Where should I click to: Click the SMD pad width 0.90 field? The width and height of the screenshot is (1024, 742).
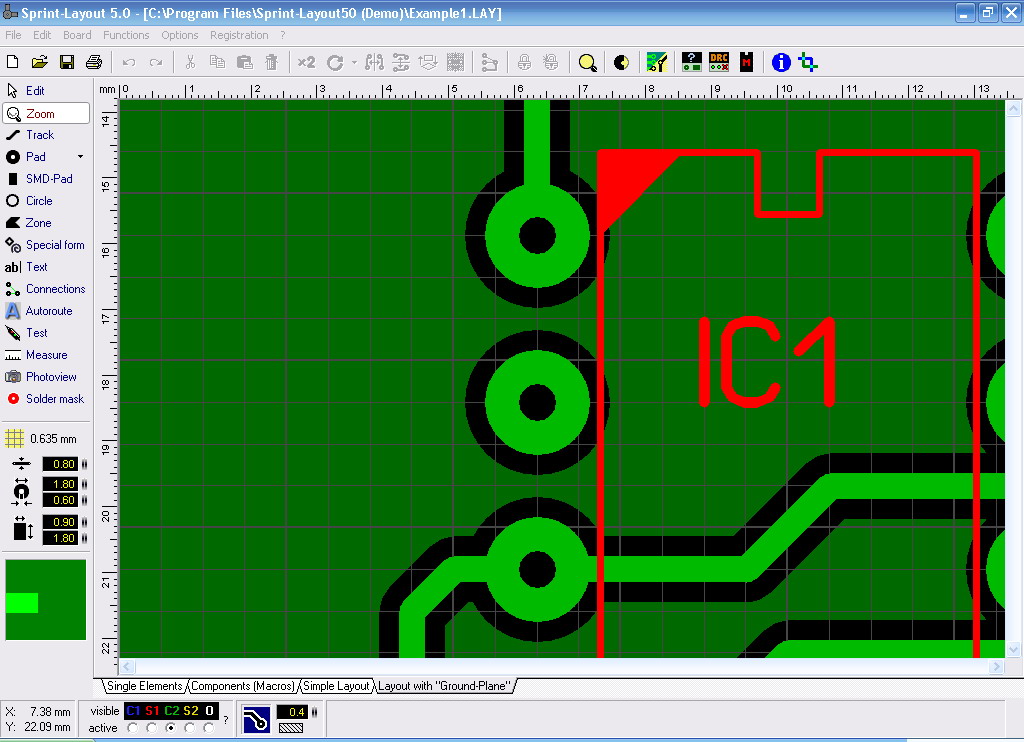pos(60,522)
